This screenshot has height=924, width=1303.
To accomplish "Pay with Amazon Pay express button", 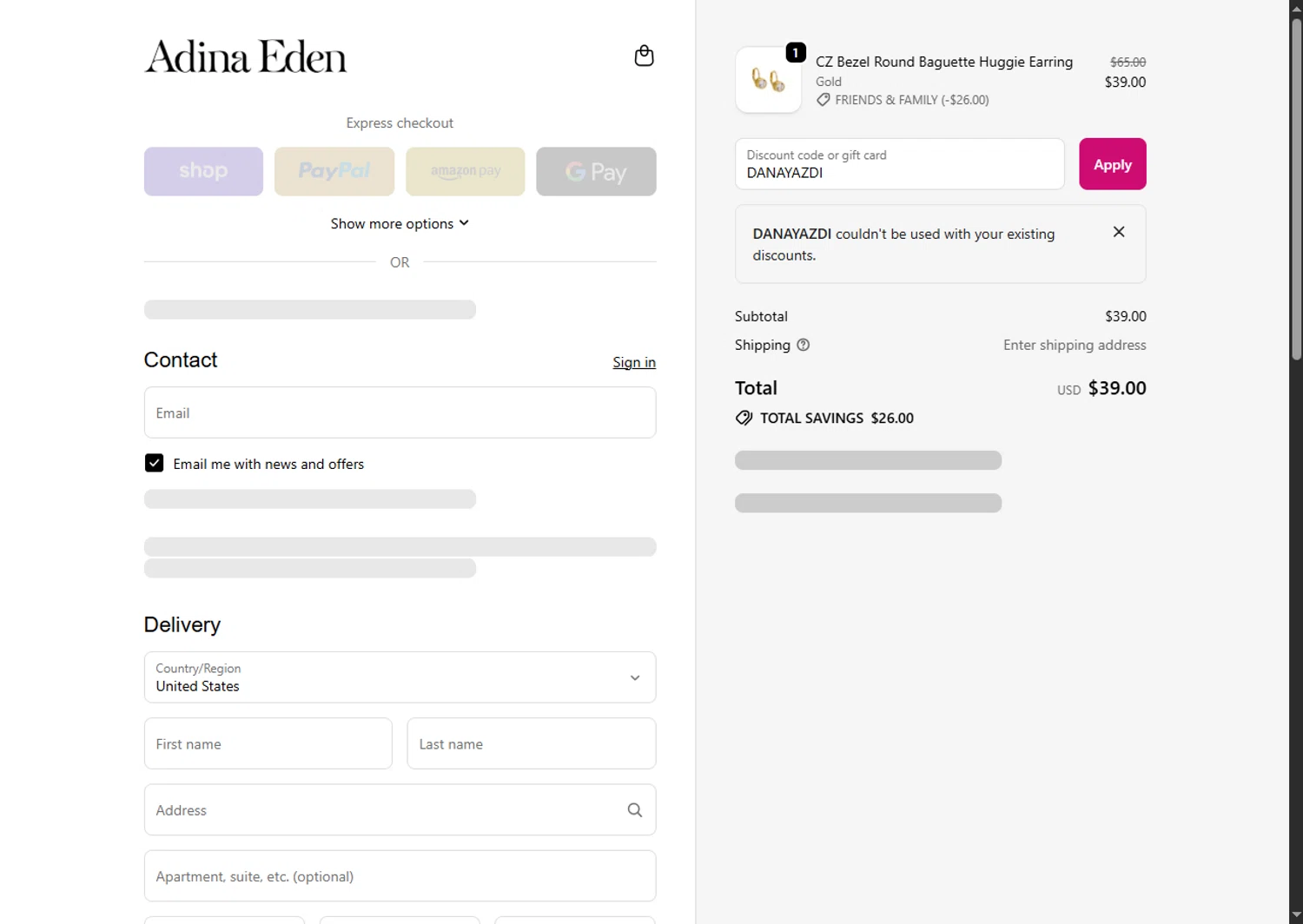I will coord(466,171).
